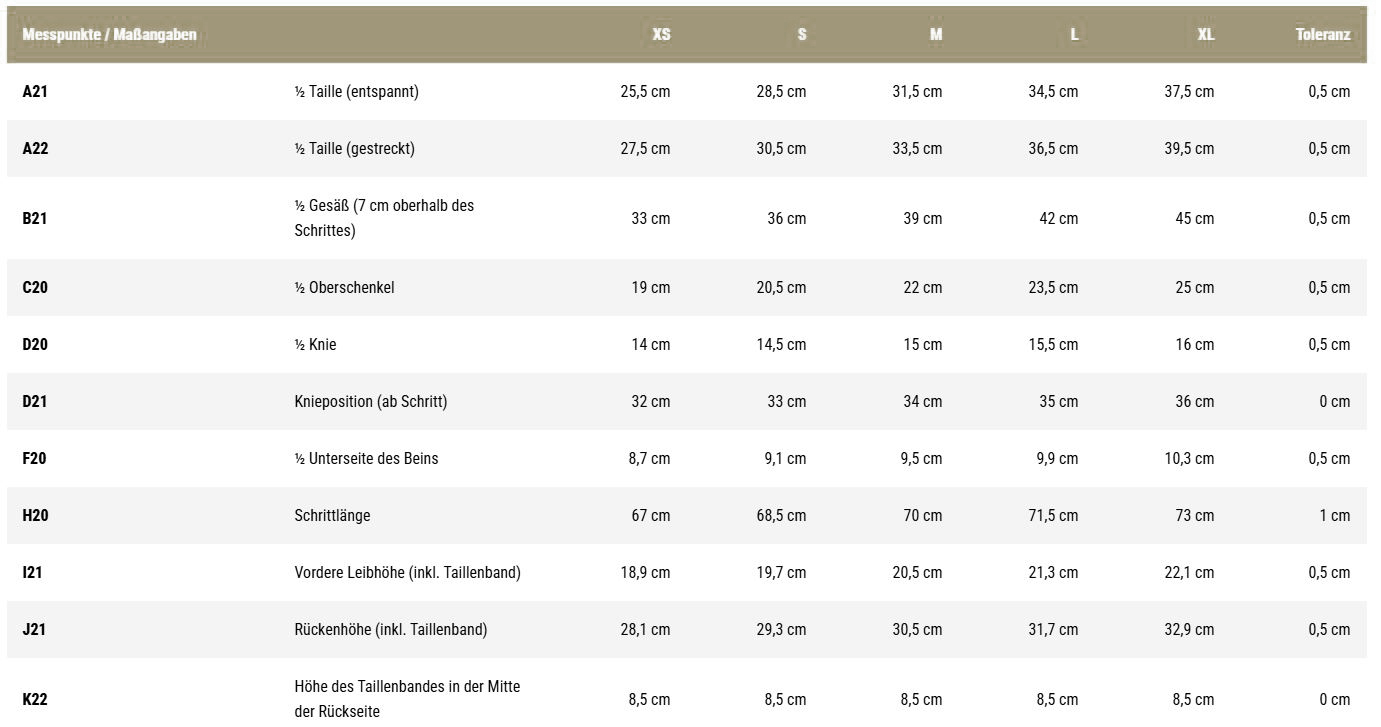Select the 70 cm value in row H20
Viewport: 1381px width, 727px height.
tap(922, 515)
